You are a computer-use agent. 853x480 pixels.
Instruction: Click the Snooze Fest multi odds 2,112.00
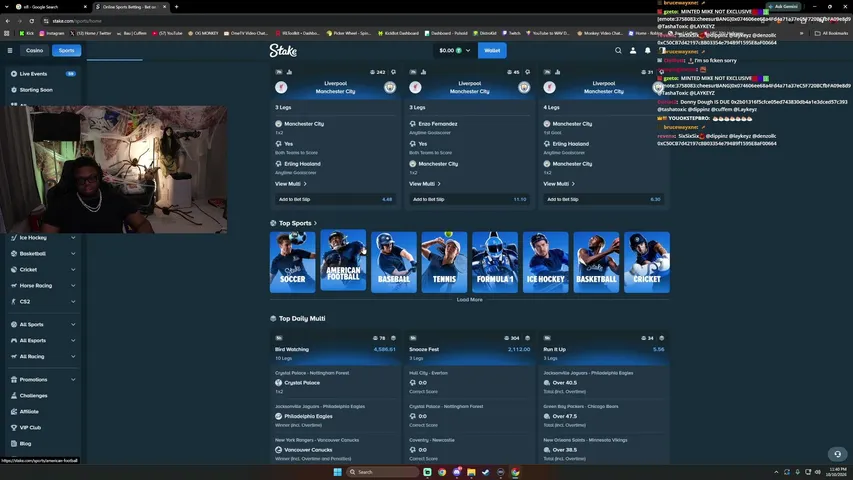click(x=519, y=349)
